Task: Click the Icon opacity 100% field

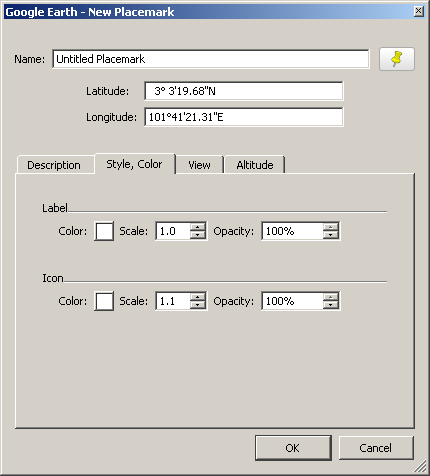Action: click(293, 301)
